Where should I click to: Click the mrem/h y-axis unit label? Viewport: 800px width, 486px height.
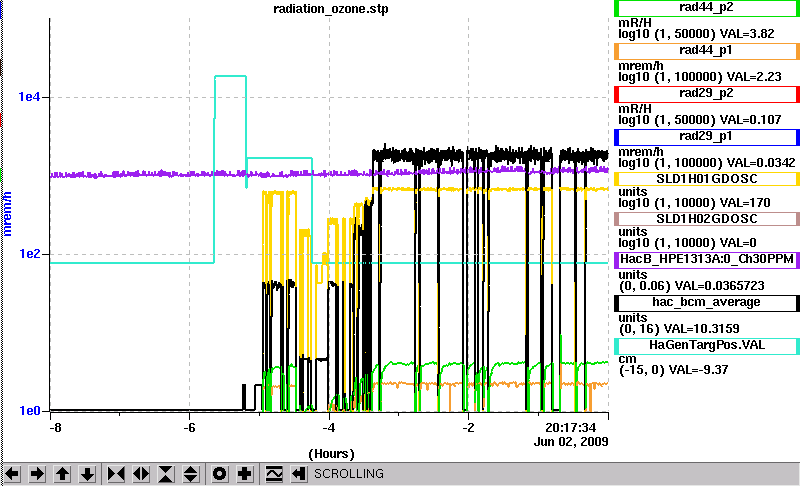(x=7, y=214)
